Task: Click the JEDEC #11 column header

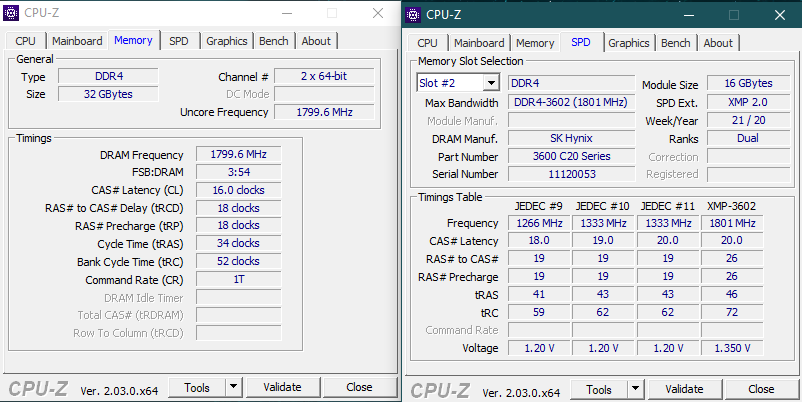Action: (x=668, y=206)
